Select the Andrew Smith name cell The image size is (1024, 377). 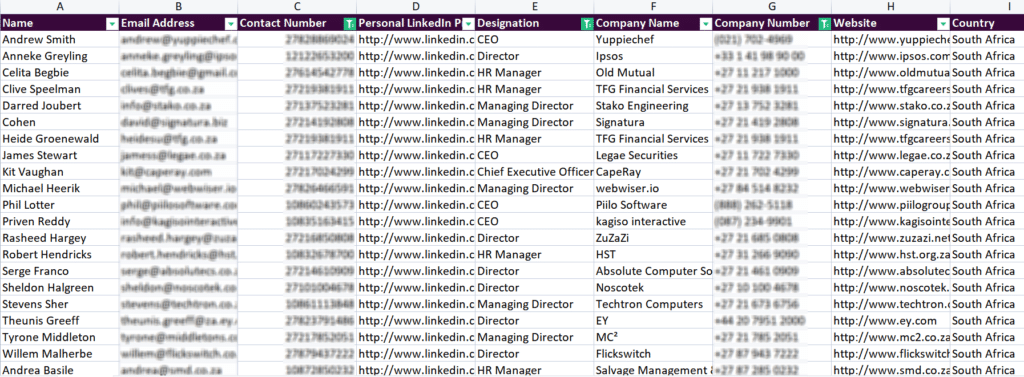(x=60, y=39)
